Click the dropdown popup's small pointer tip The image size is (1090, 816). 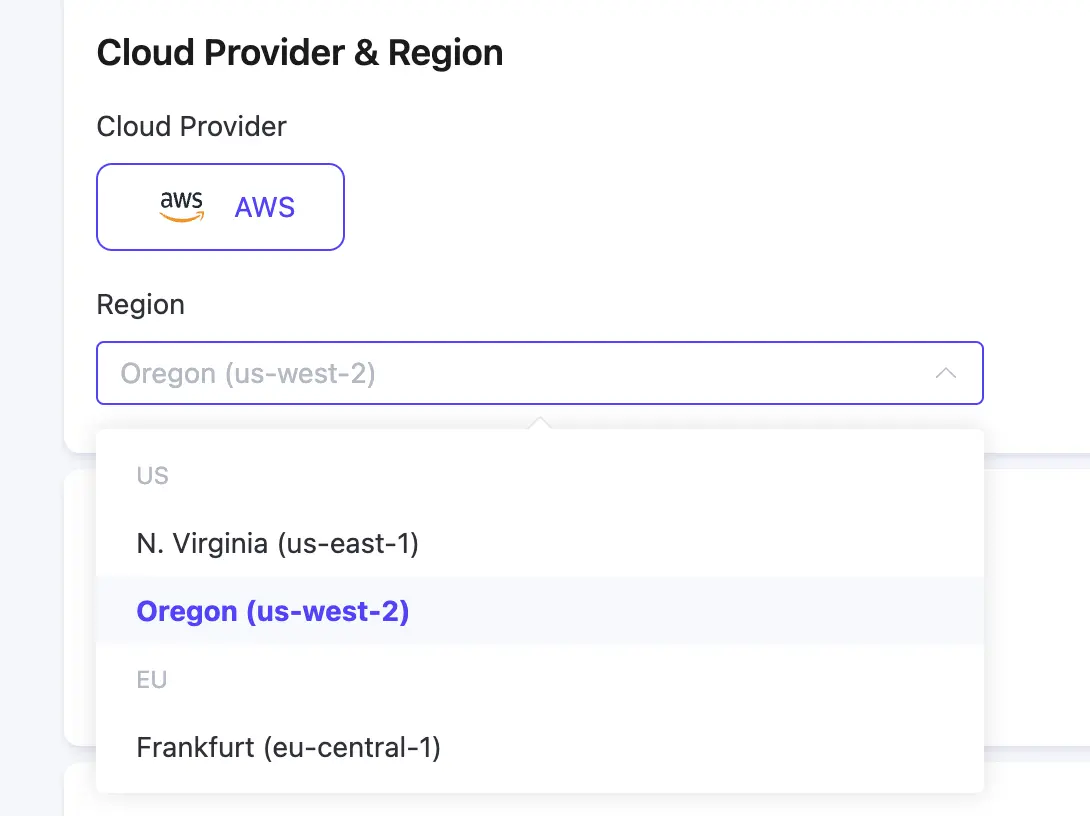coord(539,423)
